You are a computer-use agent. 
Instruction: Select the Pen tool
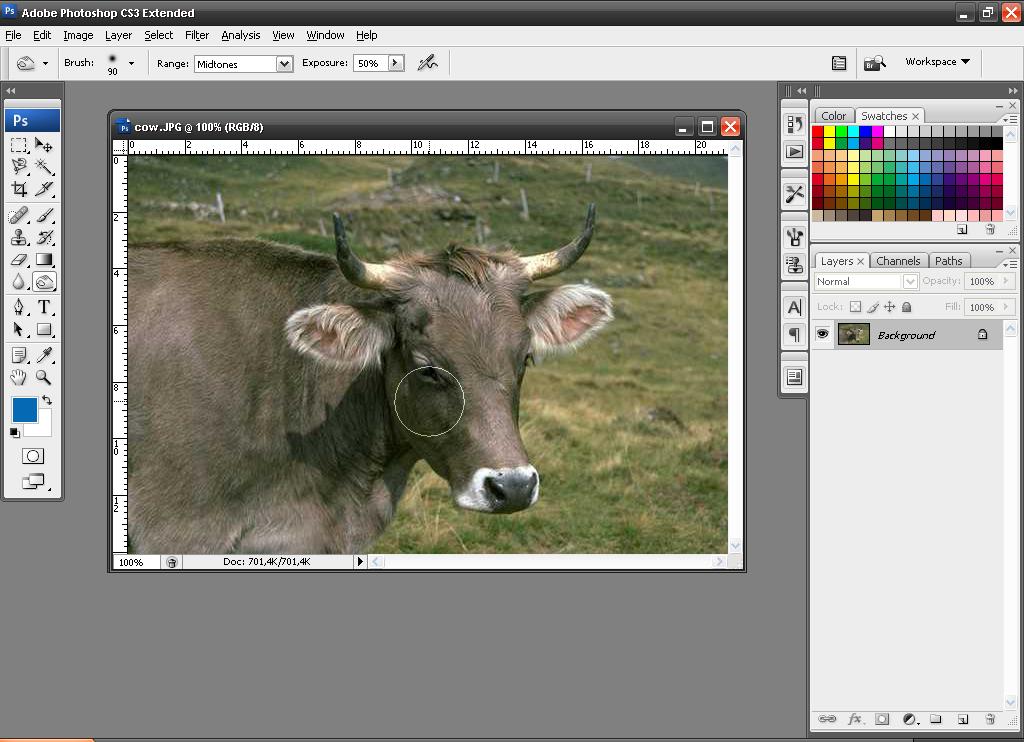19,307
